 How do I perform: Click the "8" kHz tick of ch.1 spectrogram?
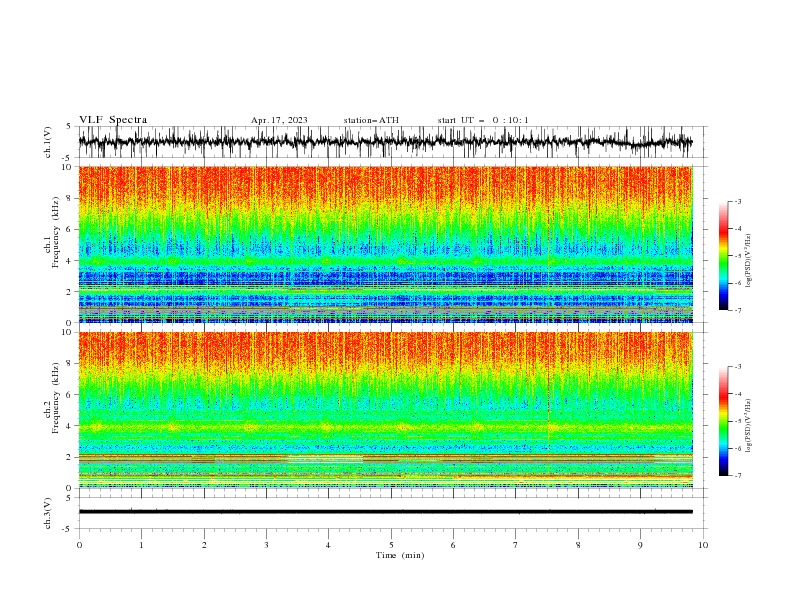click(x=71, y=198)
